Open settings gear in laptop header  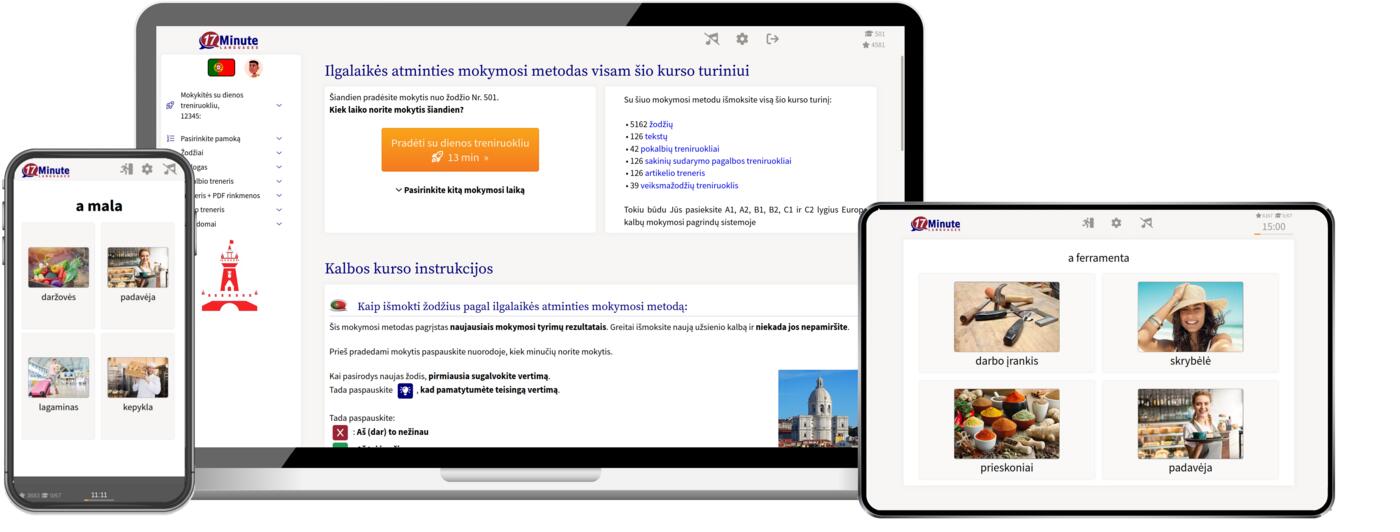point(742,39)
